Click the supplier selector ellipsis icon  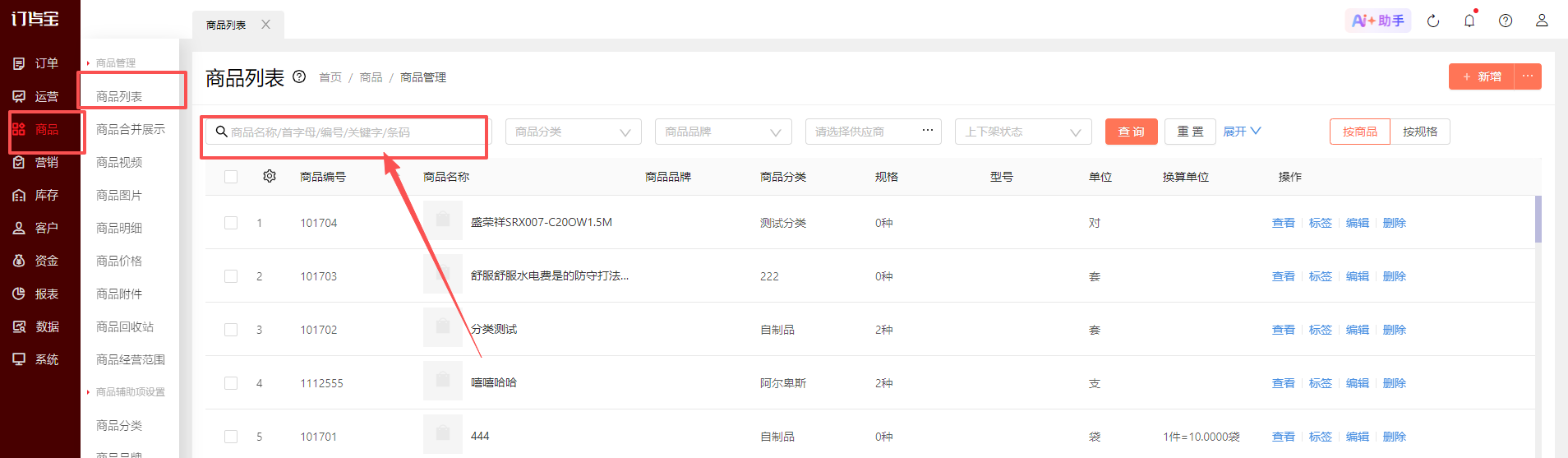point(928,131)
